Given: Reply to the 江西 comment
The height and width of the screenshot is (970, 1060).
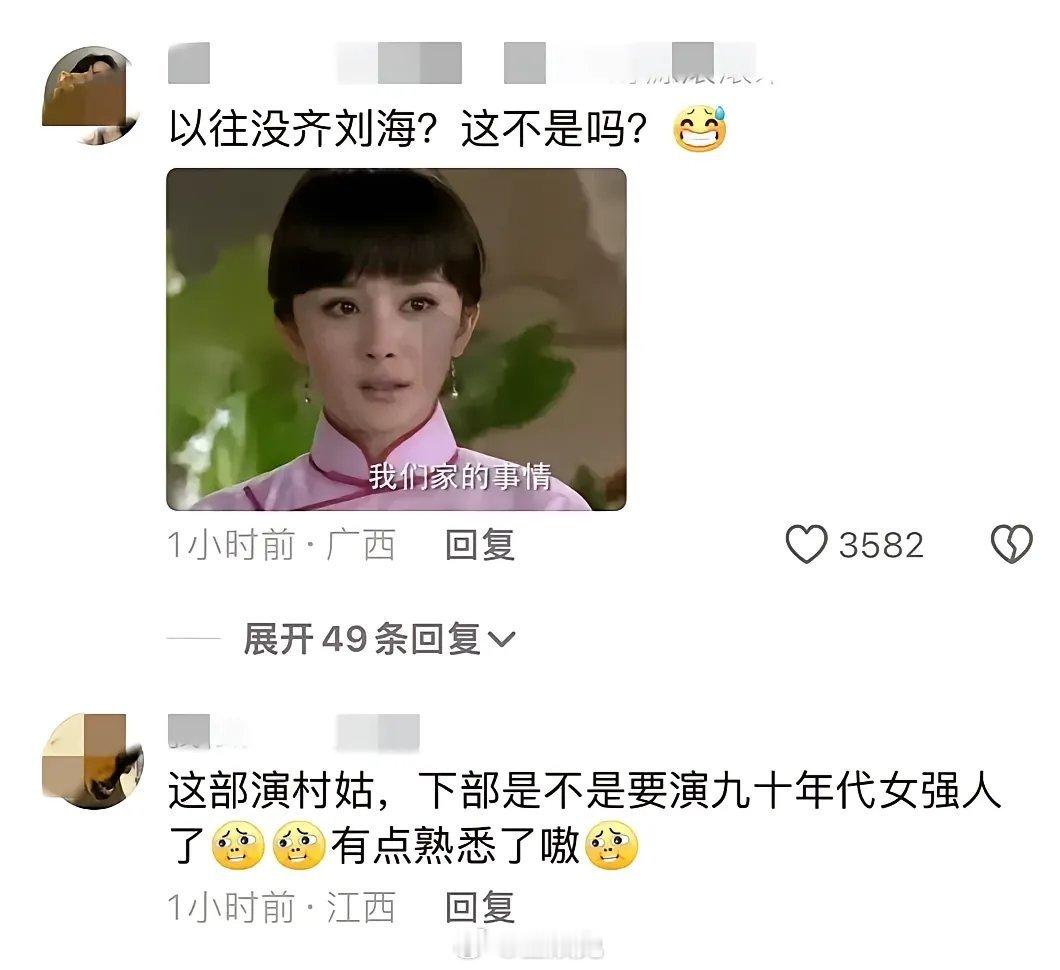Looking at the screenshot, I should tap(480, 906).
